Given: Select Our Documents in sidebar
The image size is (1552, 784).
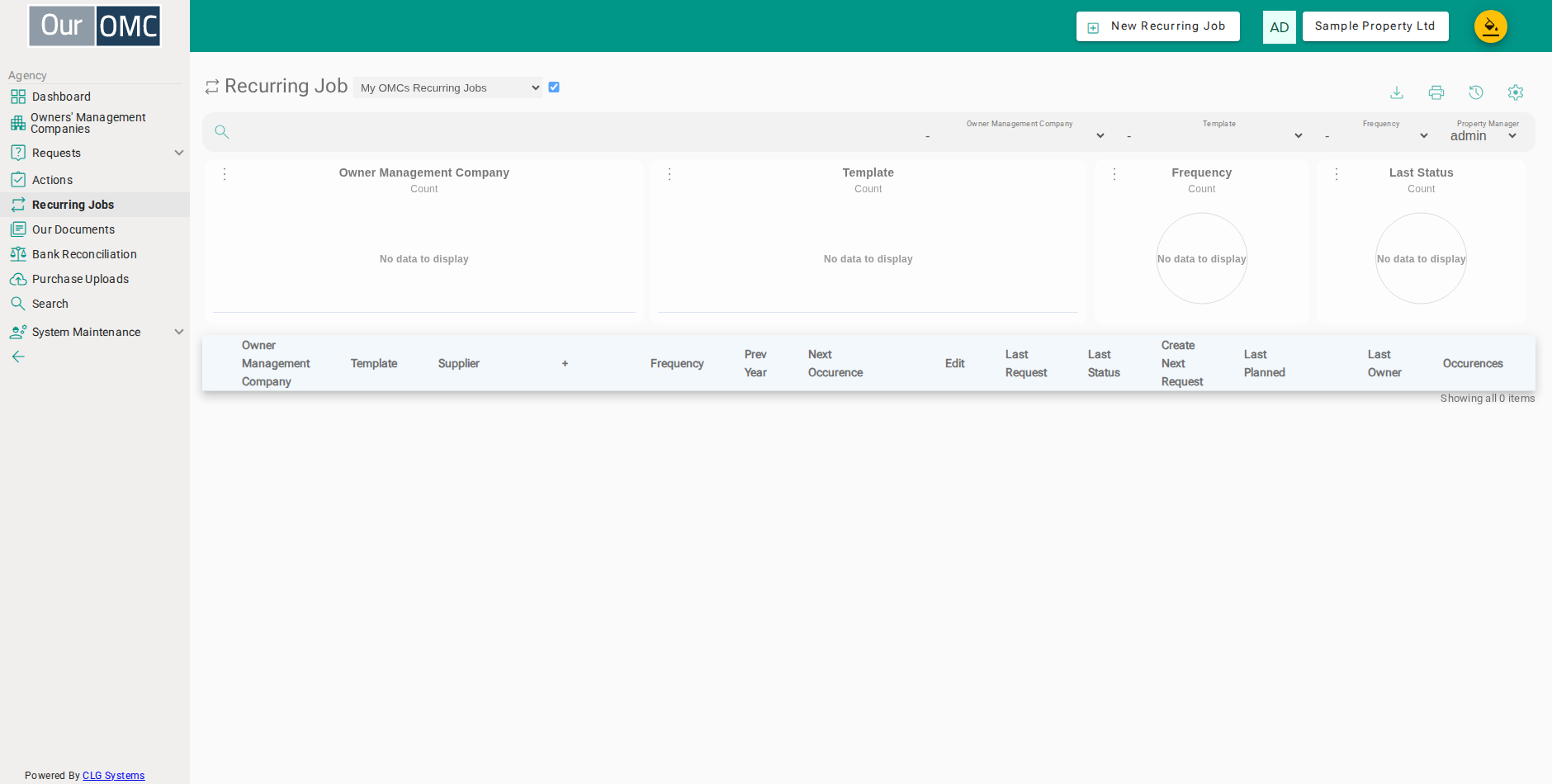Looking at the screenshot, I should (73, 229).
